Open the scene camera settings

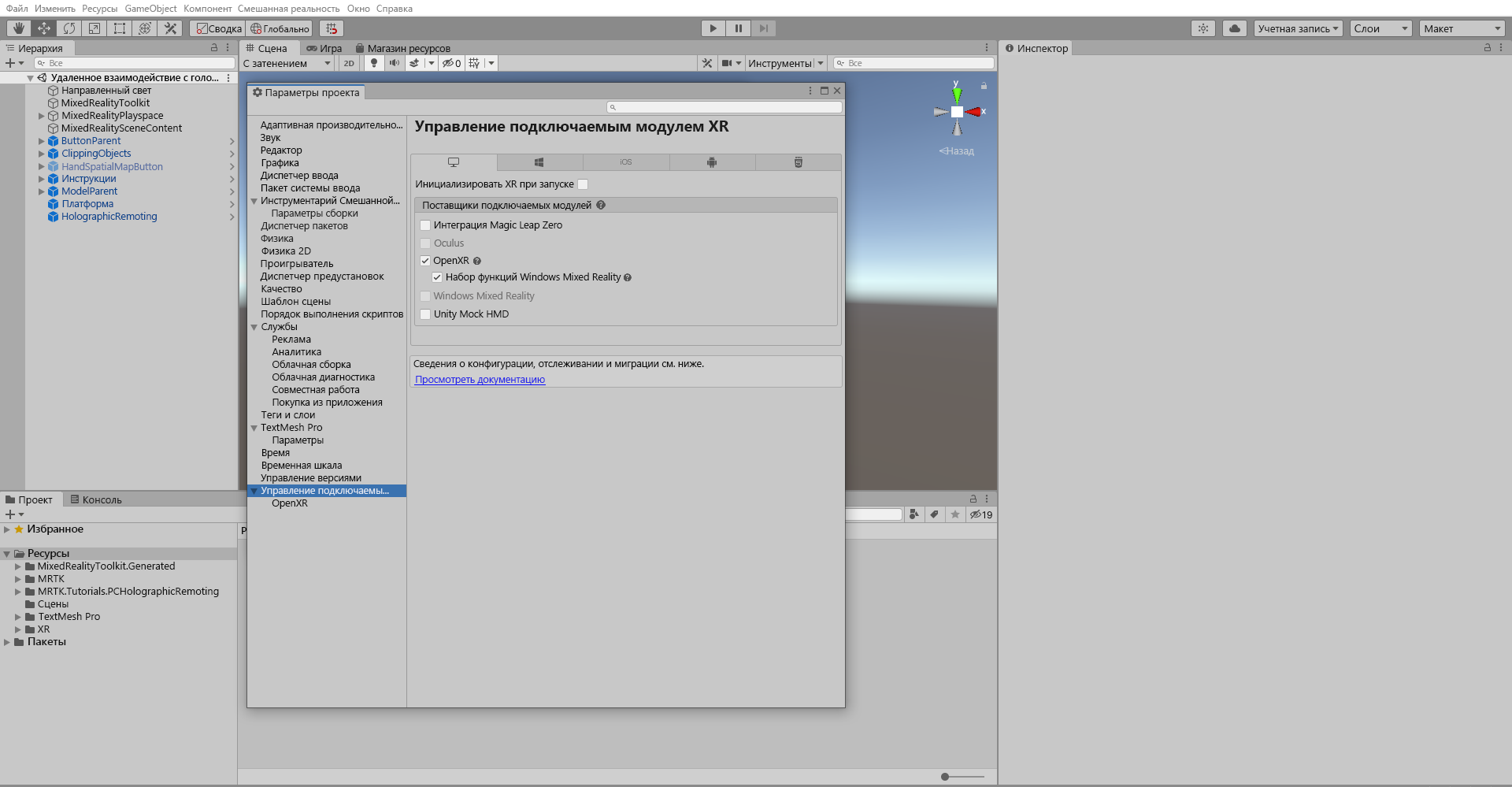(x=727, y=63)
